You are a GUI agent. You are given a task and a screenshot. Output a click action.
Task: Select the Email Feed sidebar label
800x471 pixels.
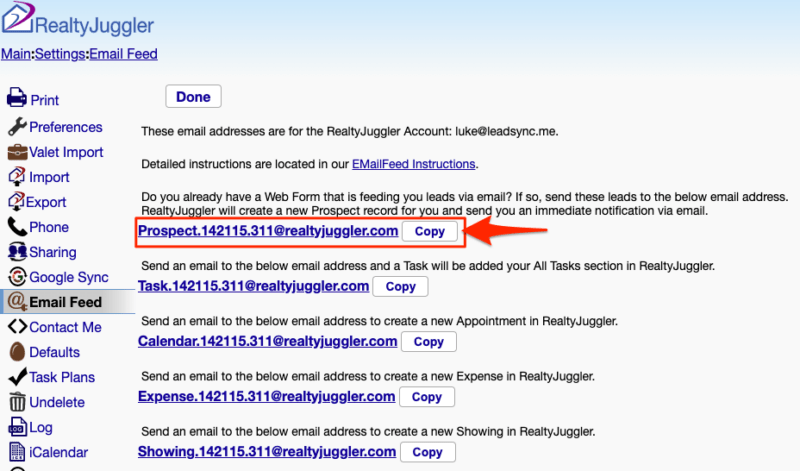pos(66,302)
